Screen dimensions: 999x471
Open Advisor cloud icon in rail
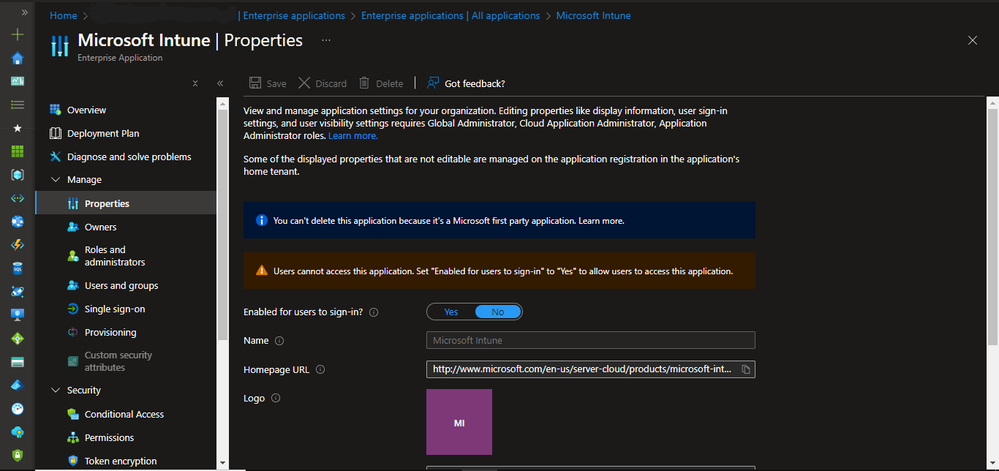click(x=17, y=432)
